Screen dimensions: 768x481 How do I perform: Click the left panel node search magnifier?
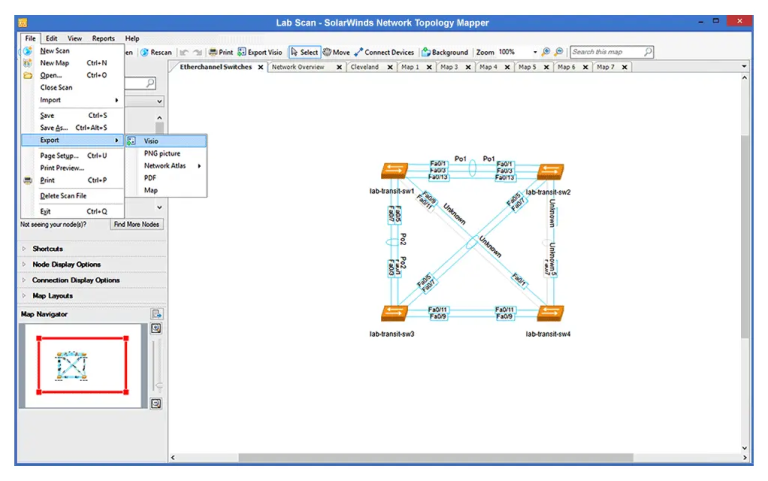click(x=150, y=83)
